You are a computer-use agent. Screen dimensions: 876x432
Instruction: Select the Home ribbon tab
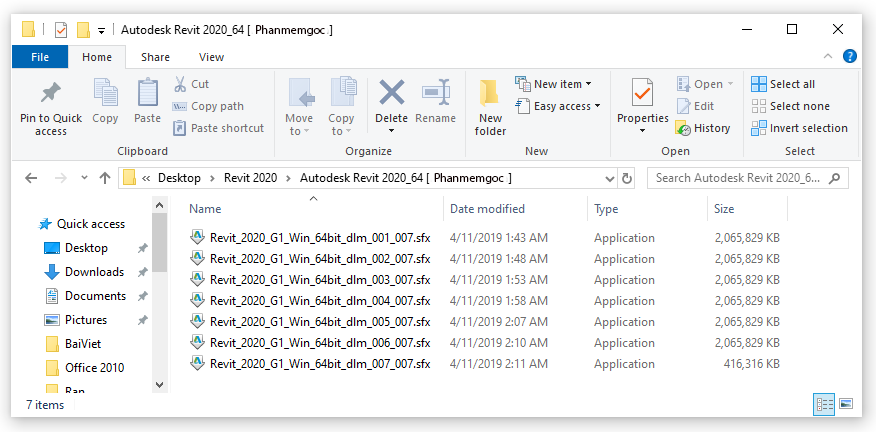click(x=97, y=57)
